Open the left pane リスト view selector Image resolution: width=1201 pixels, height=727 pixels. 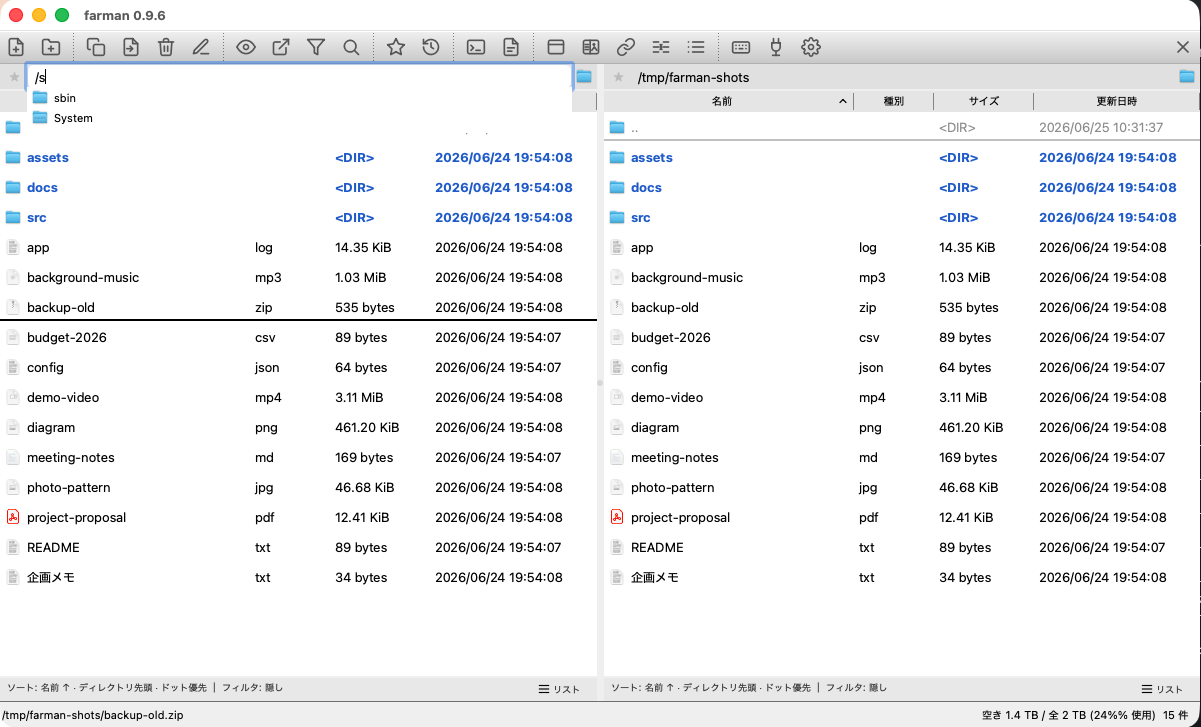pos(559,689)
